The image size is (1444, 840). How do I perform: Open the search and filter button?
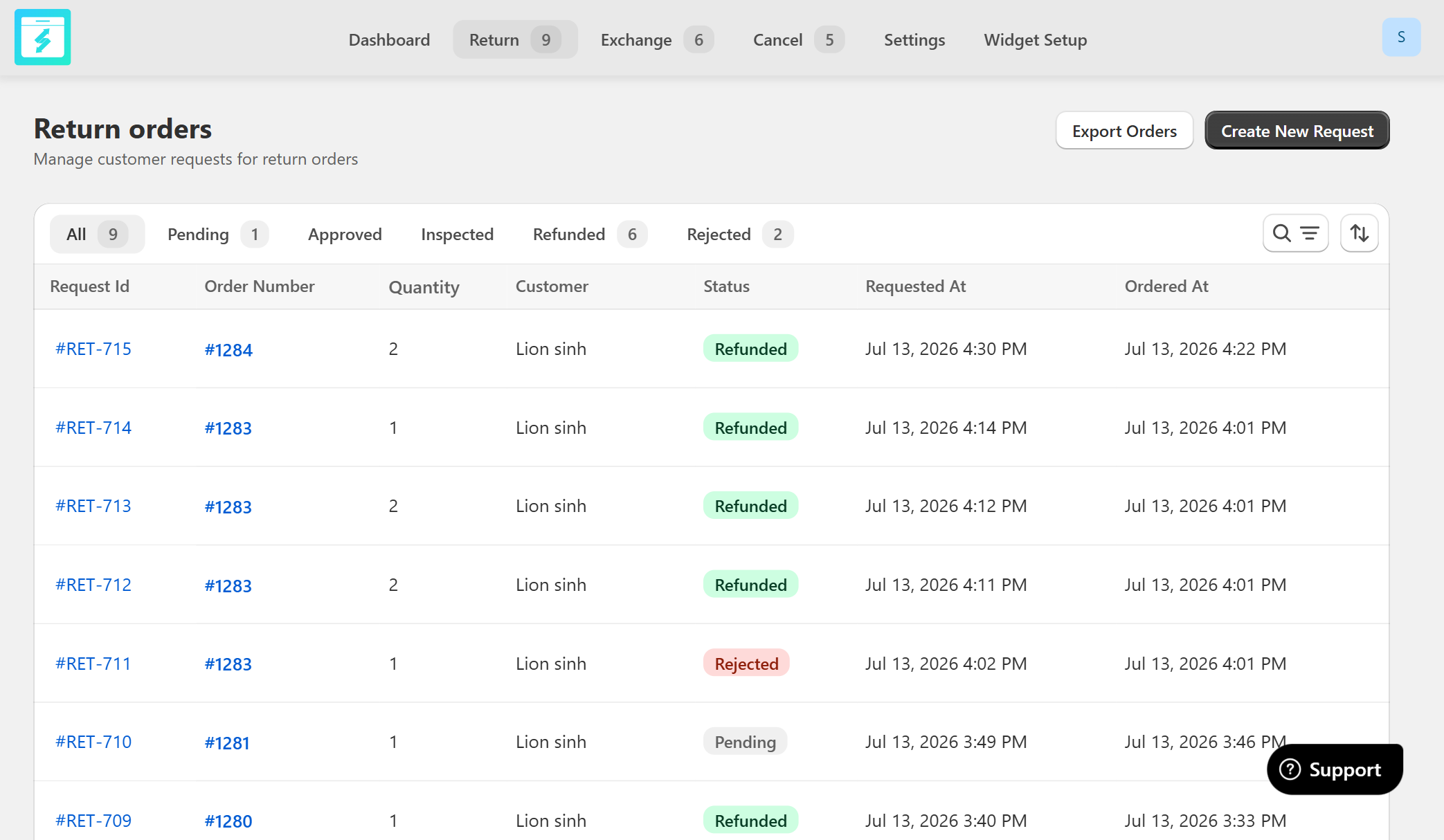point(1295,234)
